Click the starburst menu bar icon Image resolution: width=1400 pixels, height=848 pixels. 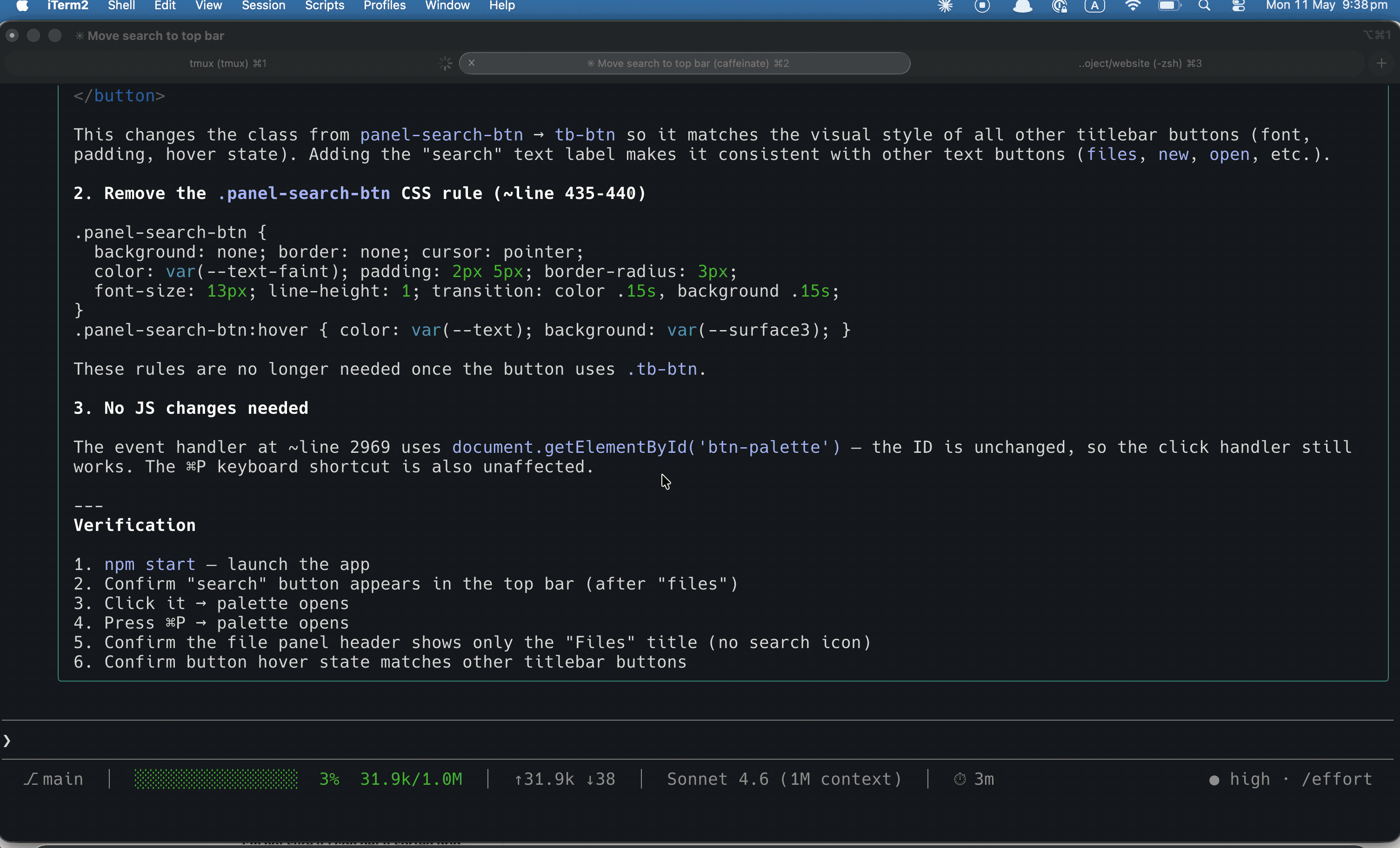(x=945, y=6)
